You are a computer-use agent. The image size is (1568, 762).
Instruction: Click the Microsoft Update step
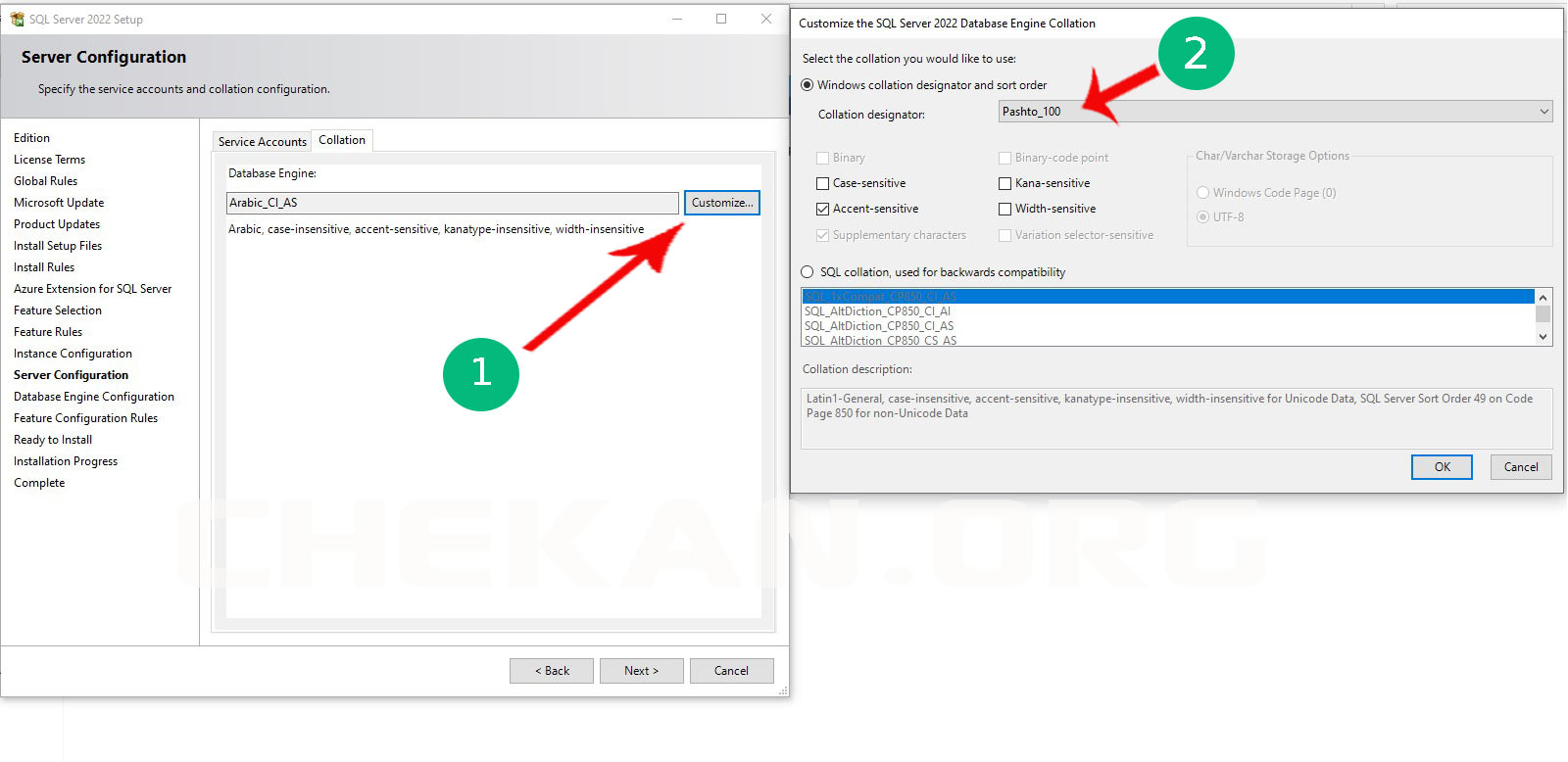coord(59,203)
